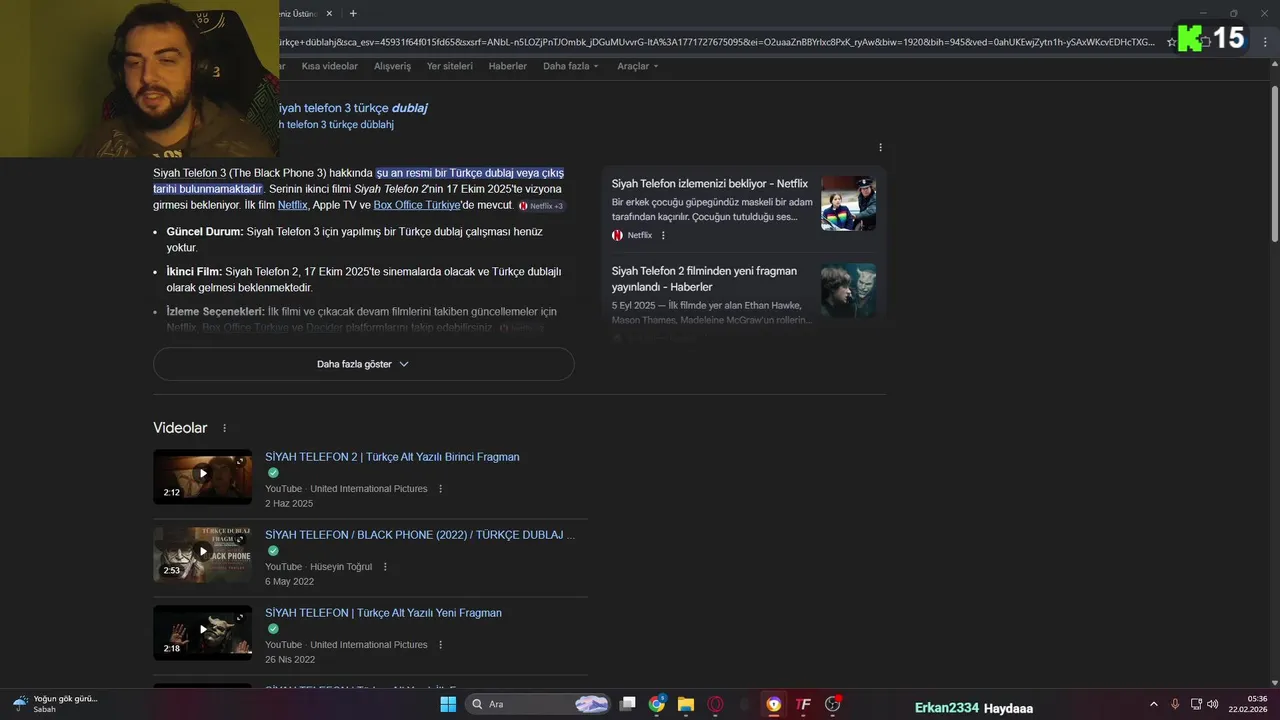Open File Explorer from the taskbar
The height and width of the screenshot is (720, 1280).
686,704
